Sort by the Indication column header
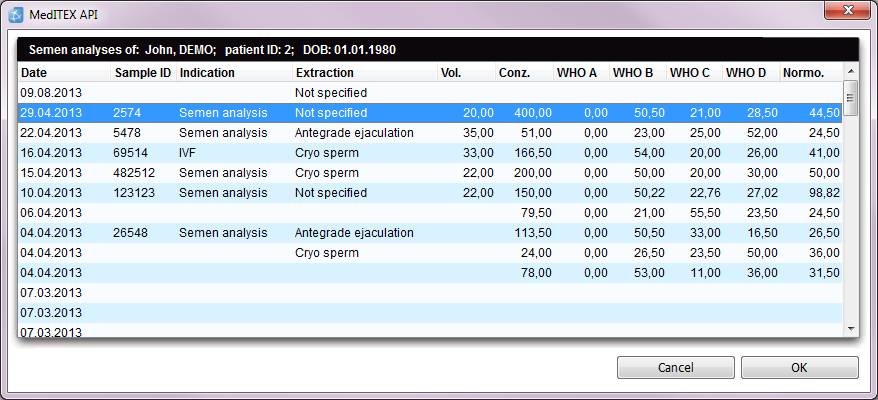 click(x=234, y=73)
